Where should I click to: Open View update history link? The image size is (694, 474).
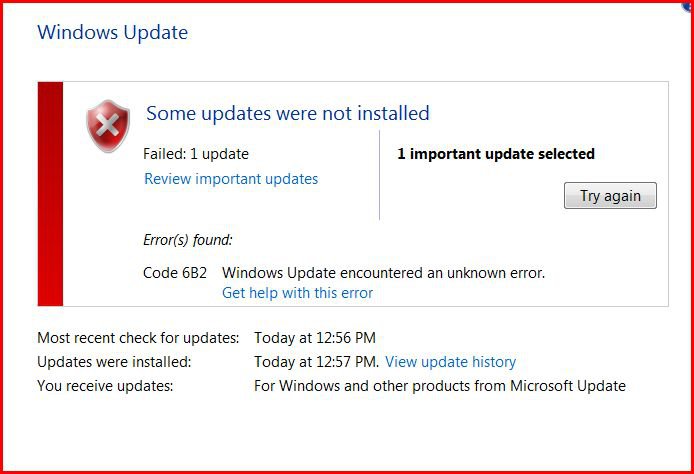(x=451, y=362)
